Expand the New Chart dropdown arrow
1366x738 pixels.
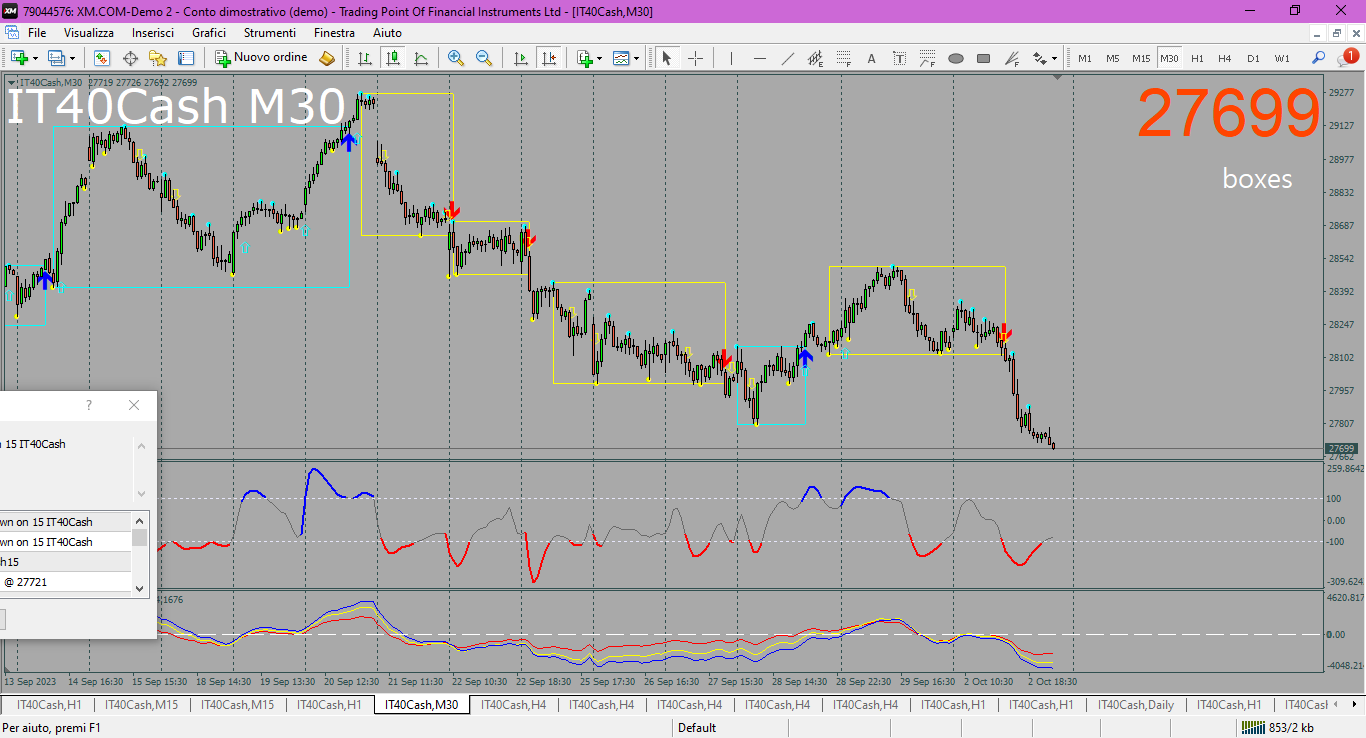coord(35,58)
